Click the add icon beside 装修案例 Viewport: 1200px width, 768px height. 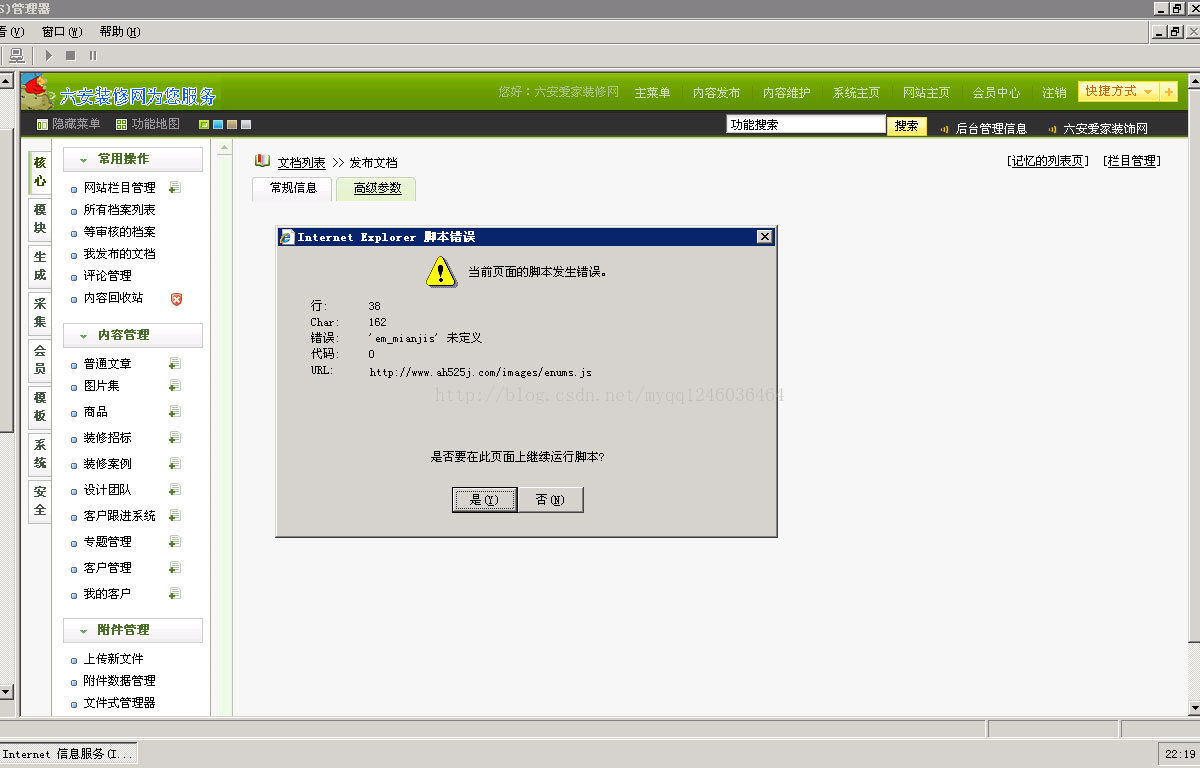(175, 463)
